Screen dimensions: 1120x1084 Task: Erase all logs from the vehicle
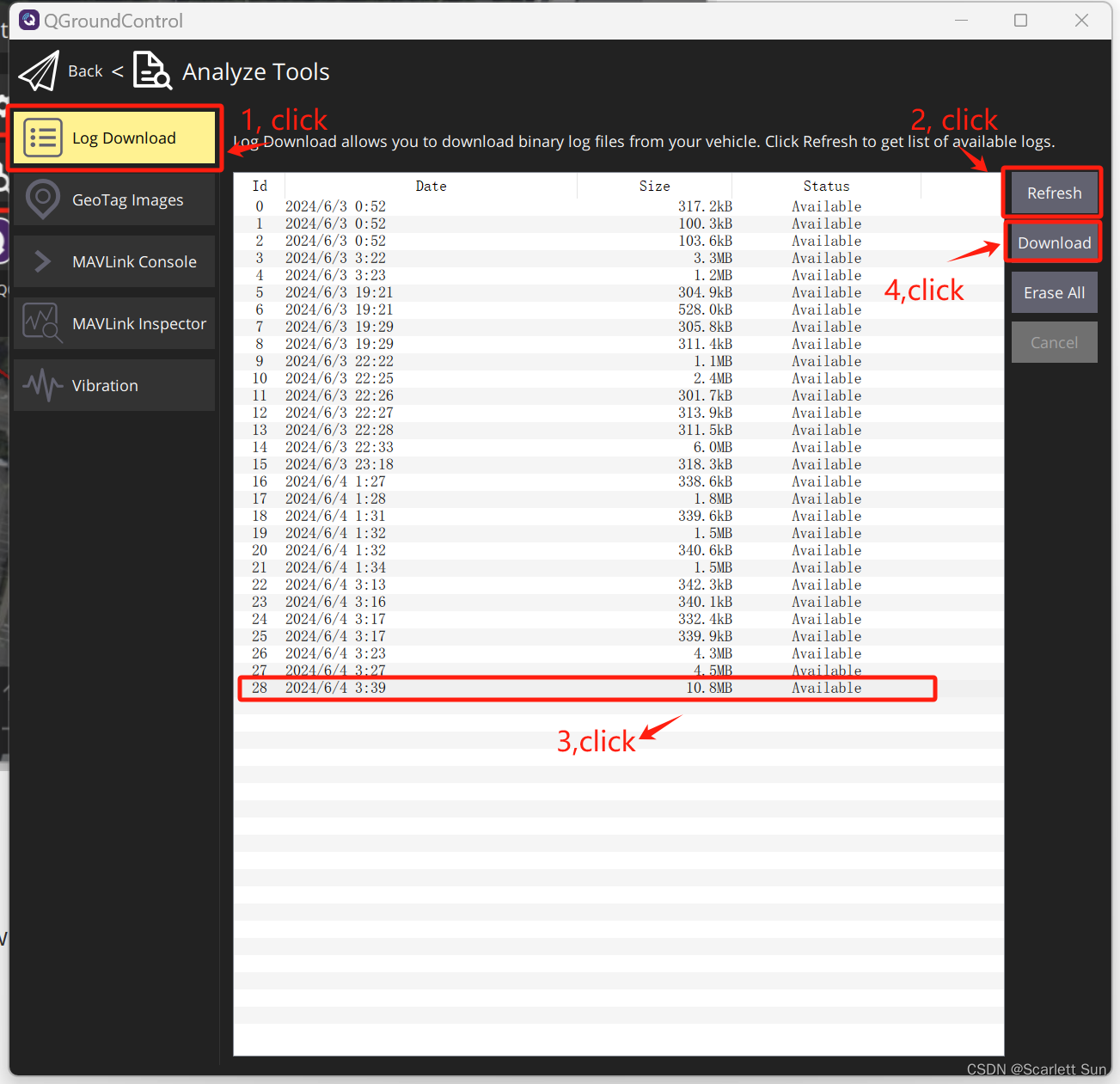pyautogui.click(x=1054, y=292)
